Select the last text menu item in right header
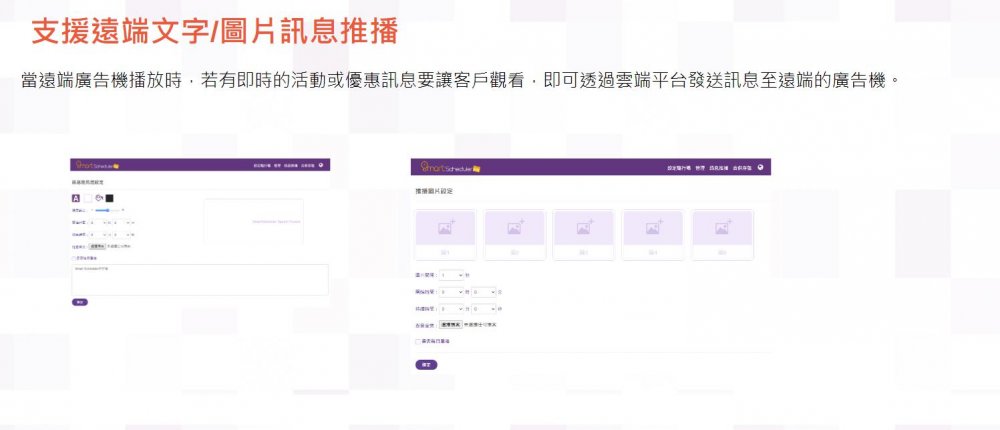Image resolution: width=1000 pixels, height=430 pixels. coord(743,167)
